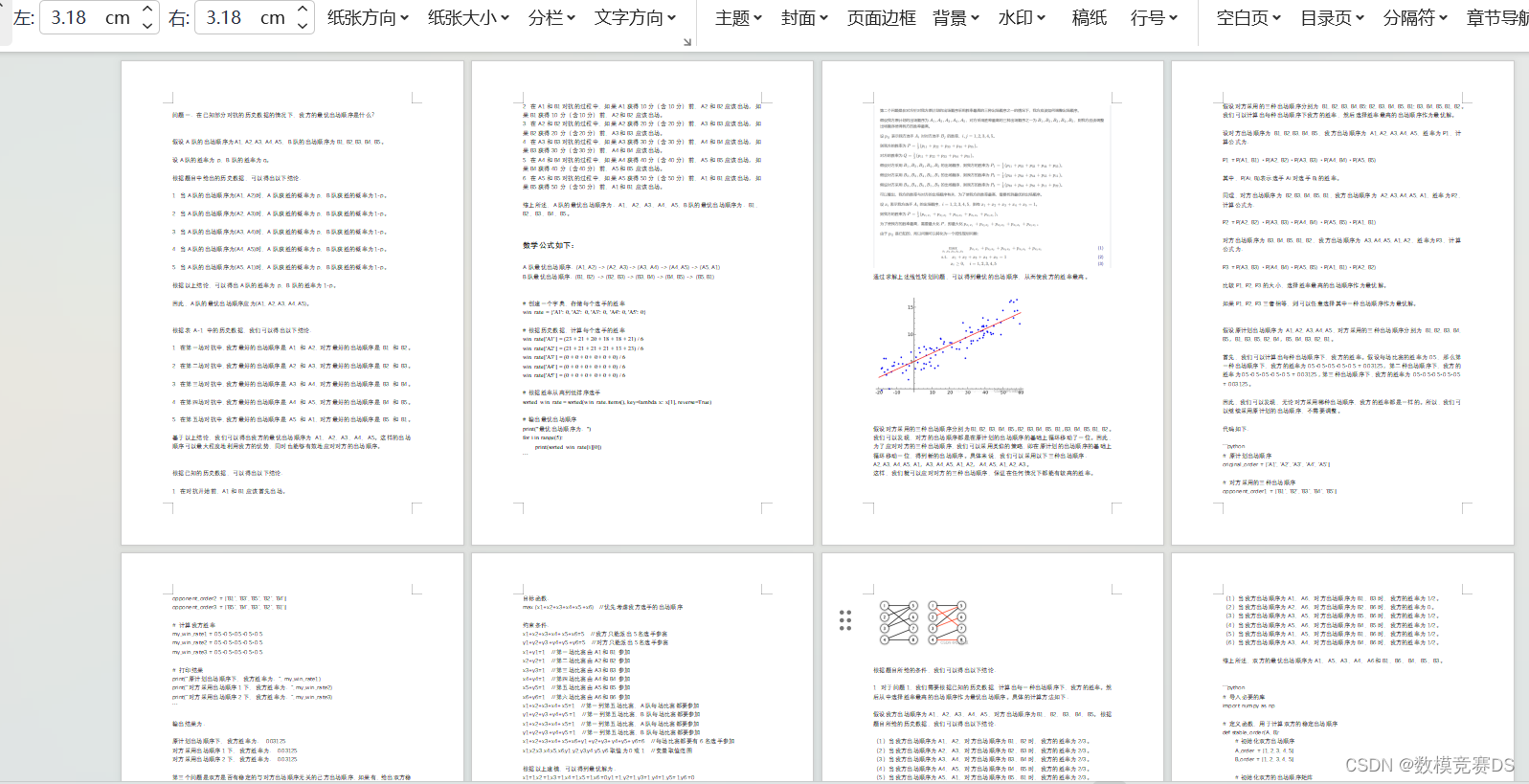Viewport: 1529px width, 784px height.
Task: Open the 纸张大小 paper size dropdown
Action: [468, 17]
